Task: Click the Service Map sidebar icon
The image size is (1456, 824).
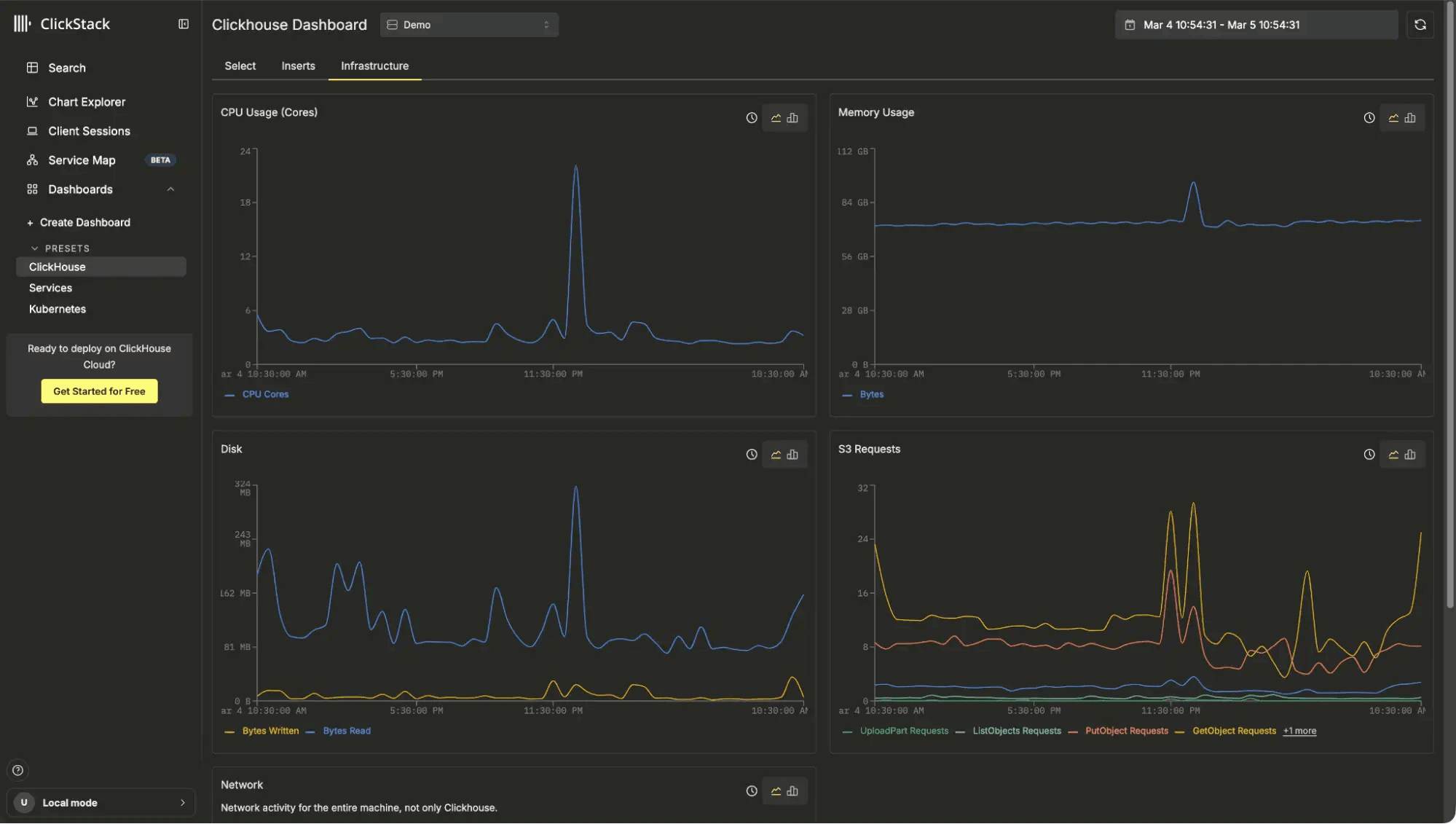Action: coord(32,160)
